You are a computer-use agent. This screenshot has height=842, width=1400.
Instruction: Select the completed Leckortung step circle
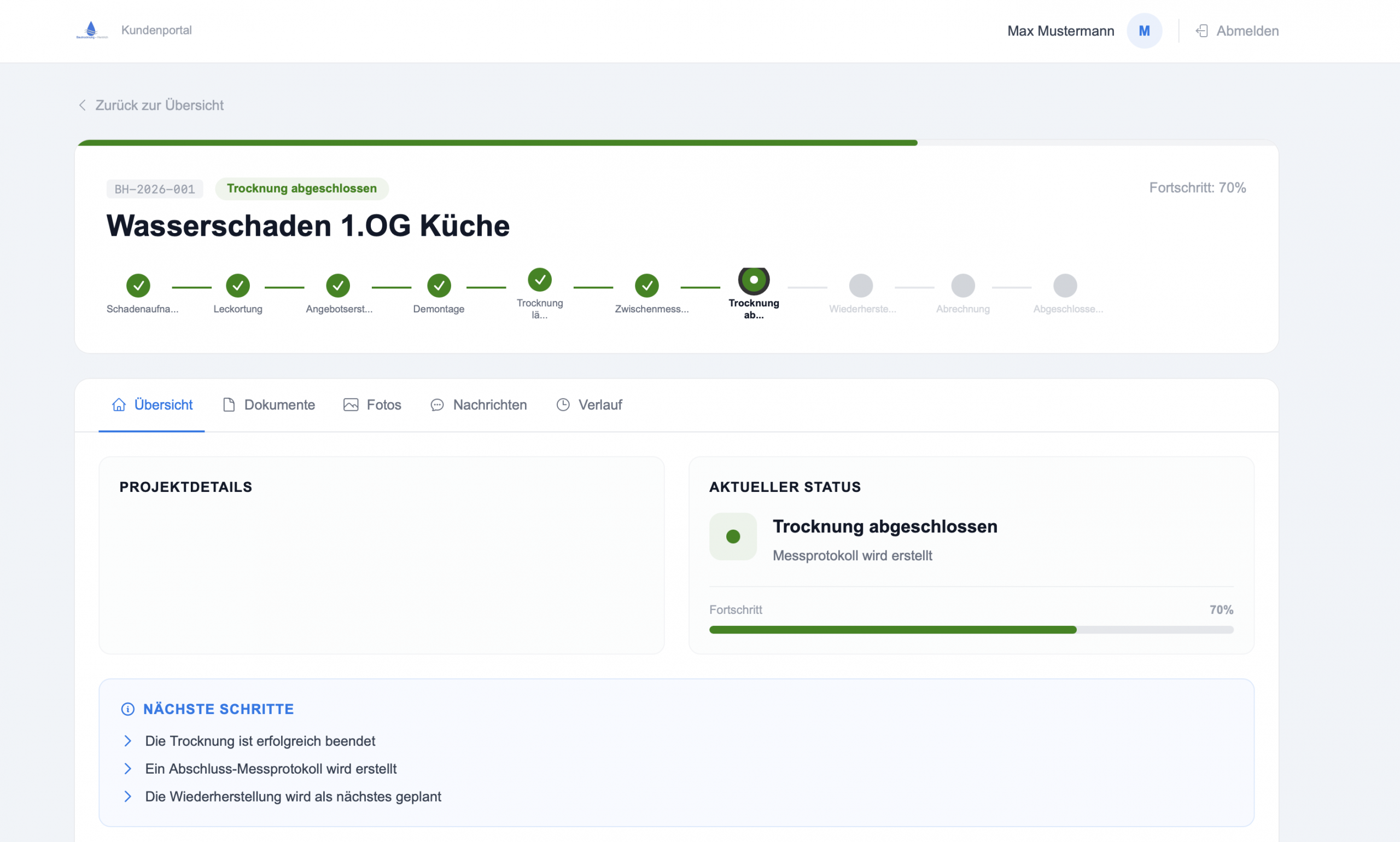coord(237,286)
